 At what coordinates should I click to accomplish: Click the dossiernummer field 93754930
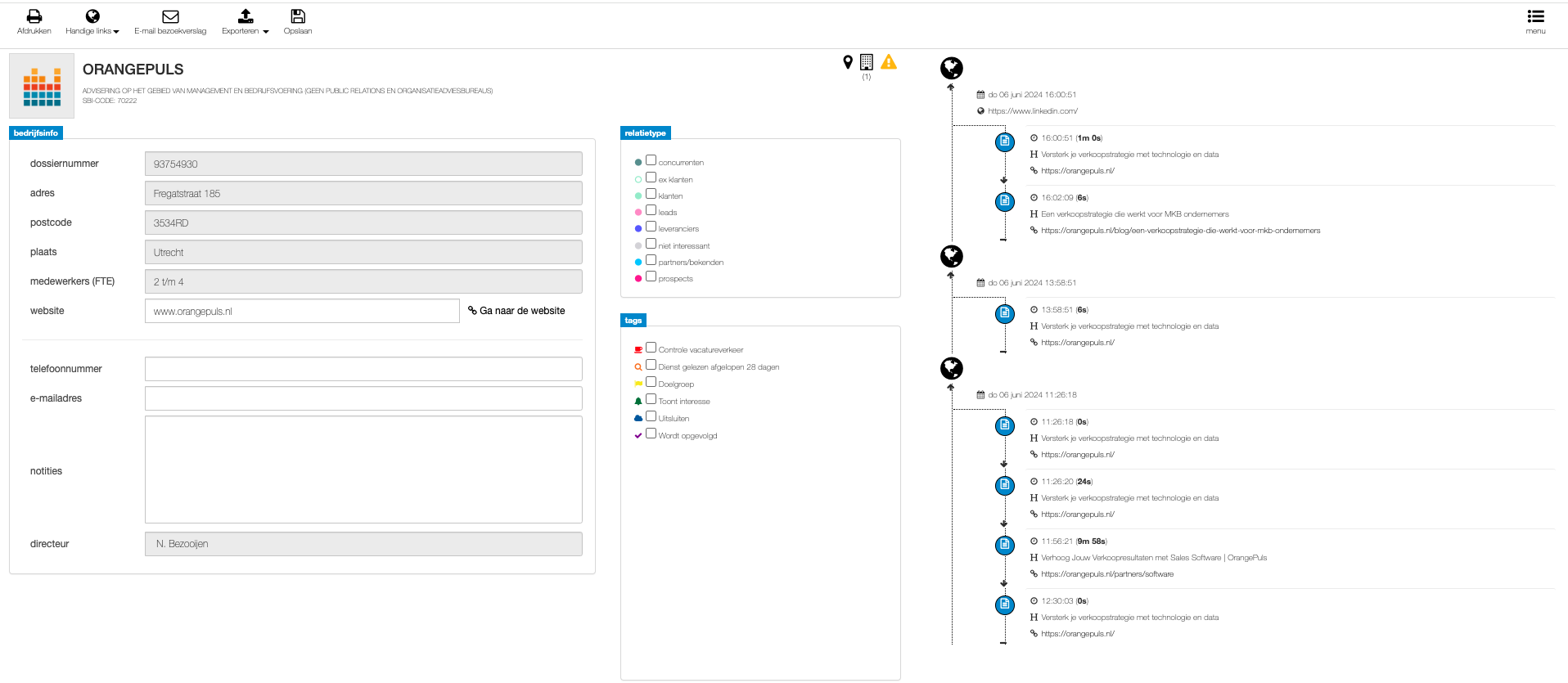tap(363, 164)
